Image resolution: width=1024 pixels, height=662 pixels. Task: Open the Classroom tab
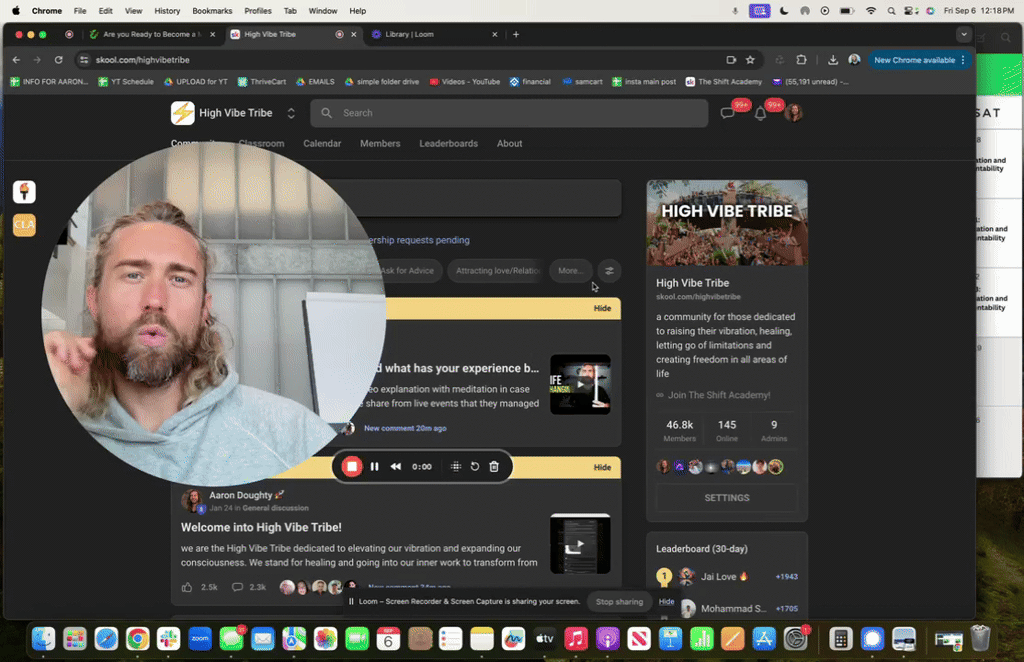(x=261, y=144)
